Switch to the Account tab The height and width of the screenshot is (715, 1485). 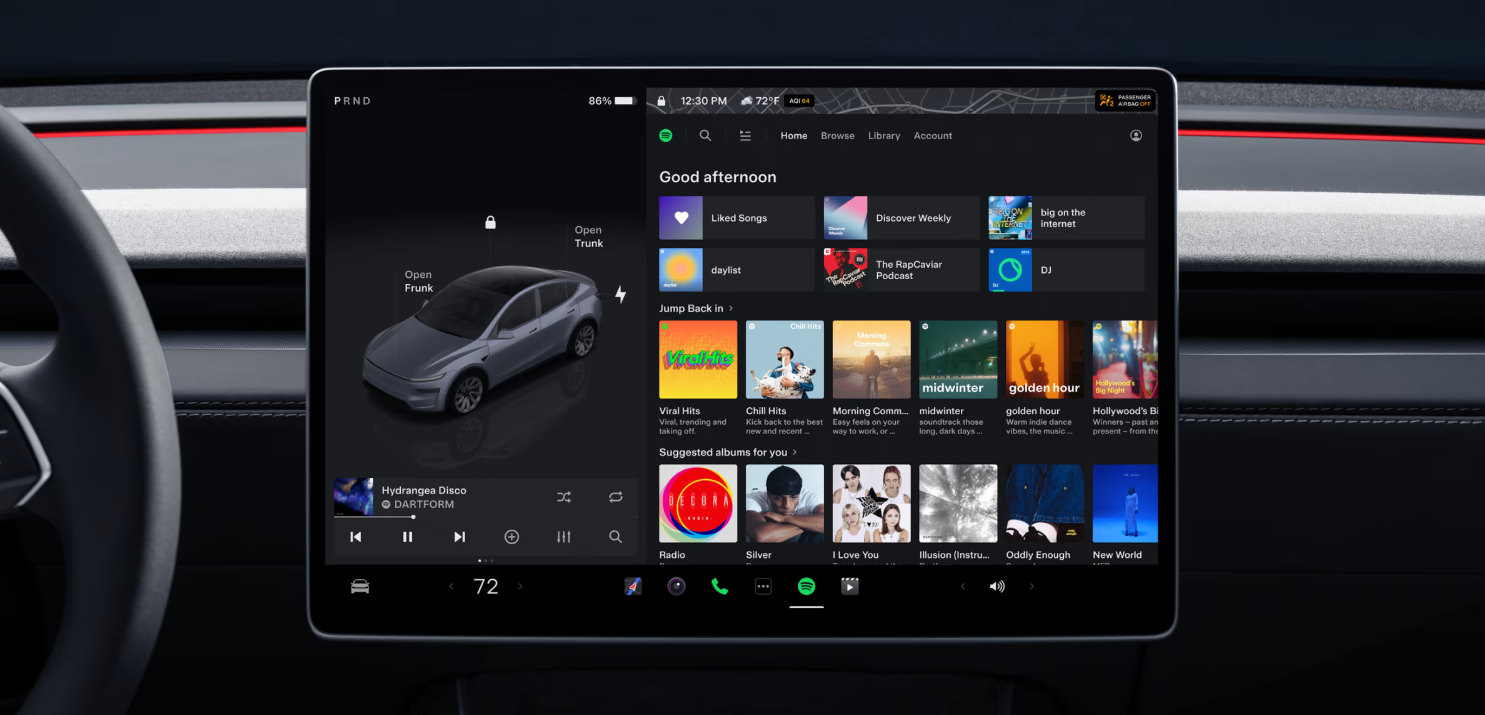point(933,136)
